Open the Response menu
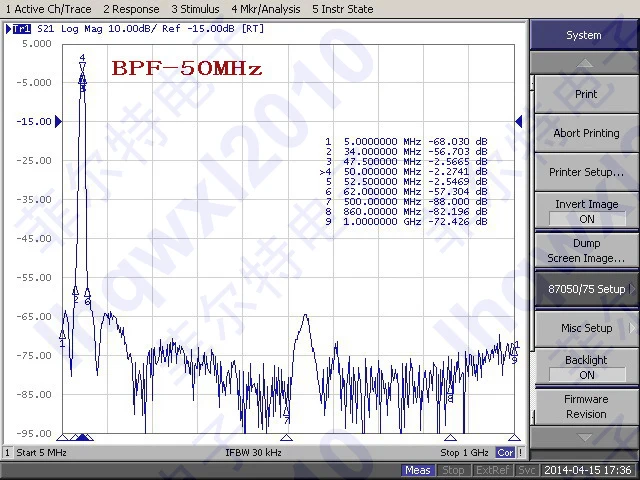640x480 pixels. click(x=131, y=9)
